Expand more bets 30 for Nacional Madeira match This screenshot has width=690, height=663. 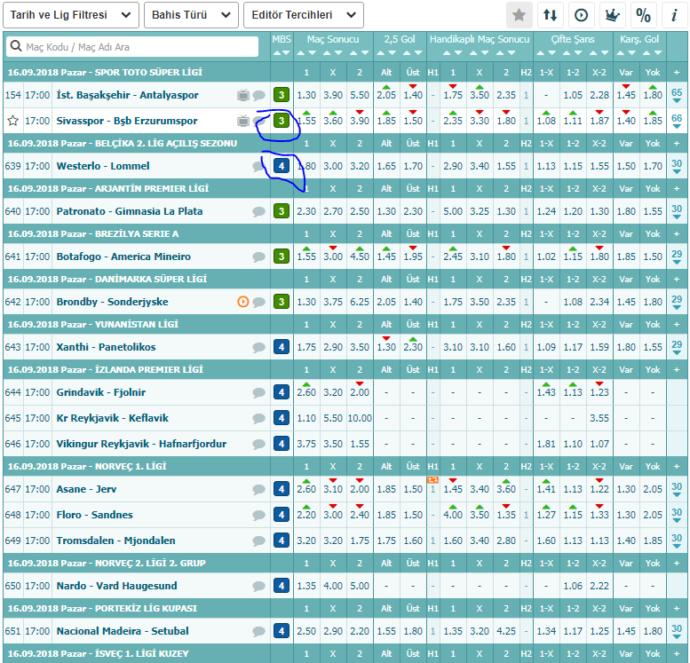(x=676, y=631)
